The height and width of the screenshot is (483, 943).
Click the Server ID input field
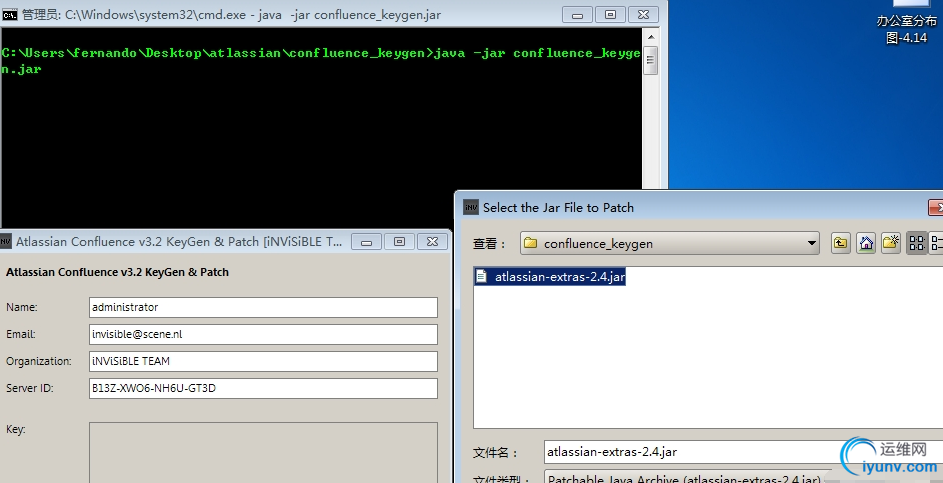[263, 389]
